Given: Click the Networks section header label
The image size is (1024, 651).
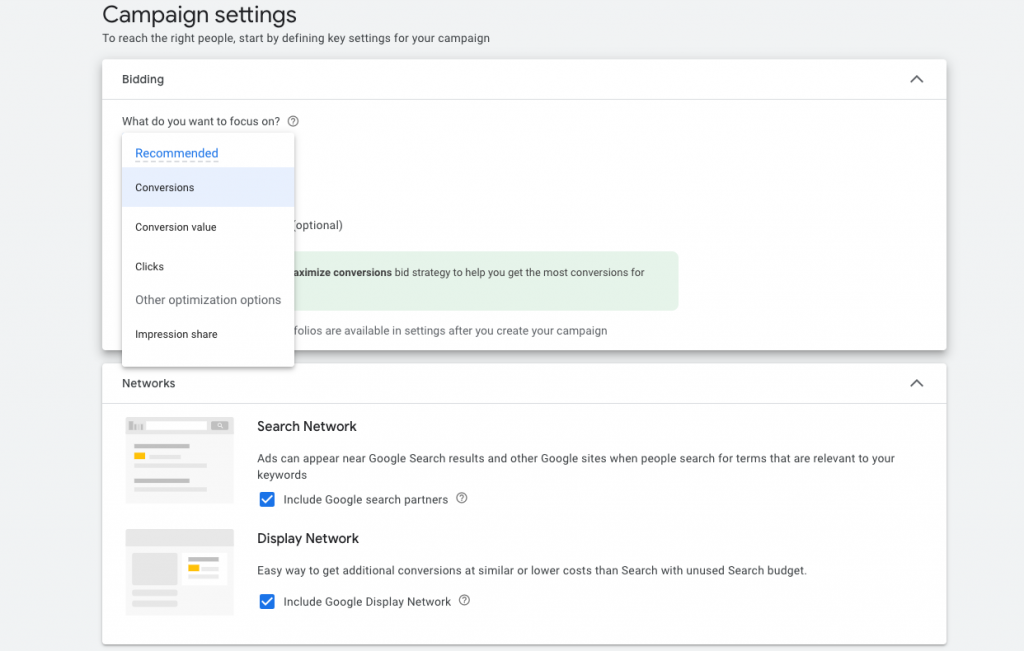Looking at the screenshot, I should [149, 383].
